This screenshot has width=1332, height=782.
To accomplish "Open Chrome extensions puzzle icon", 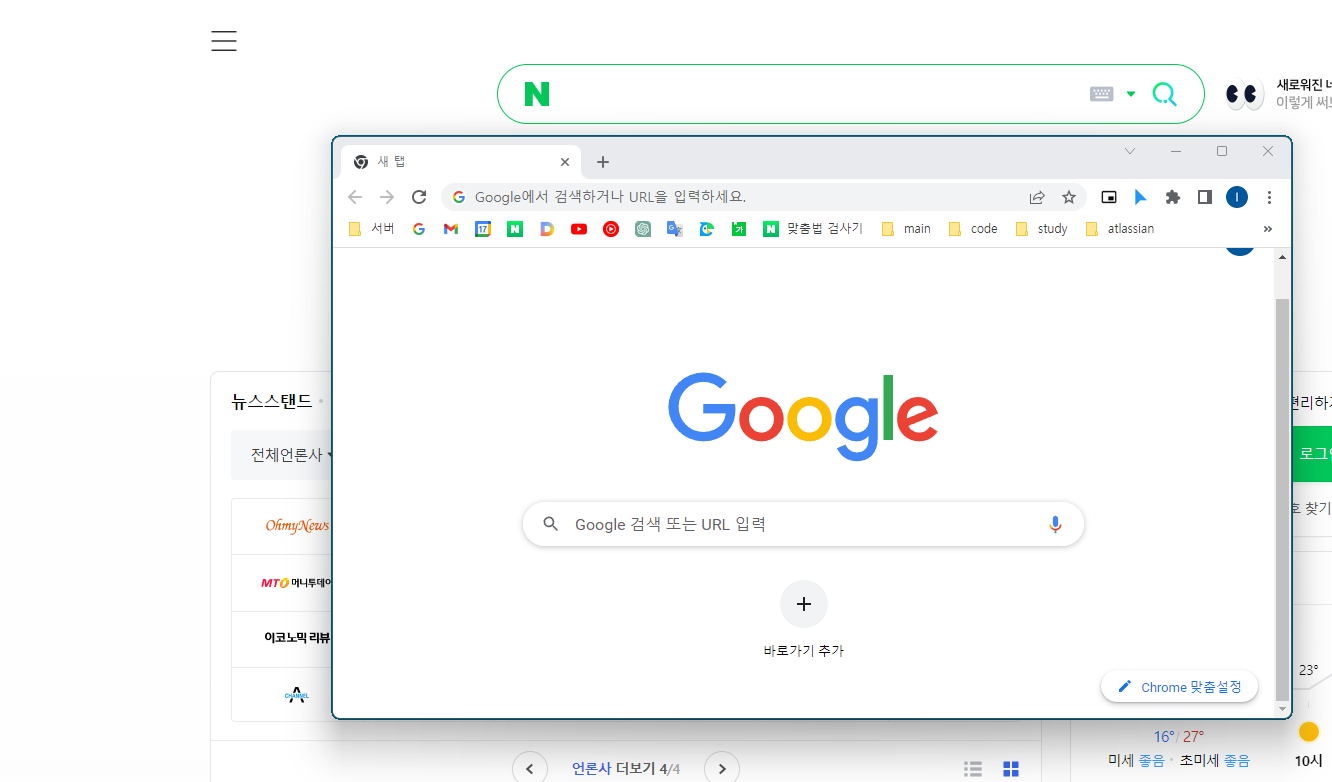I will click(1173, 197).
